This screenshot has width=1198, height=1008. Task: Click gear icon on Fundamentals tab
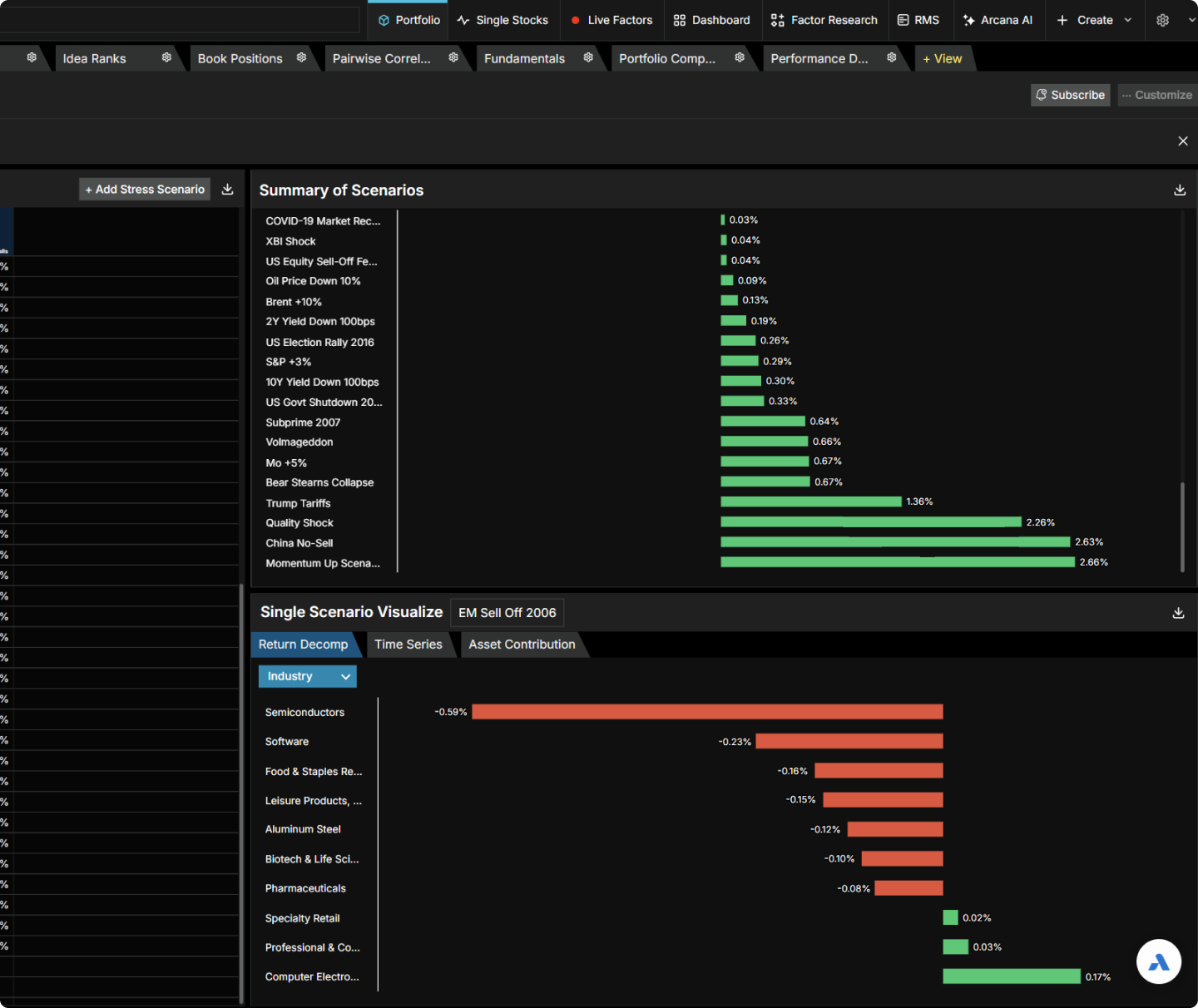(x=588, y=57)
